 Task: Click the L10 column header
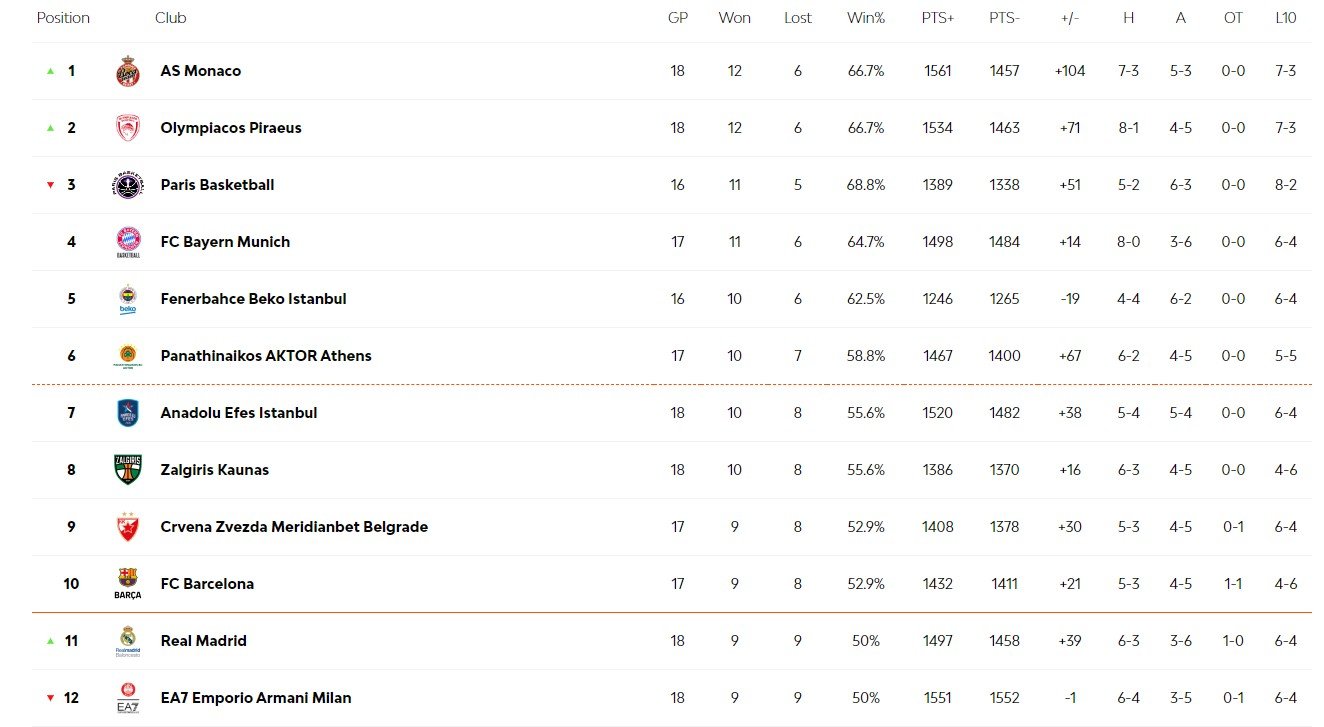coord(1286,18)
